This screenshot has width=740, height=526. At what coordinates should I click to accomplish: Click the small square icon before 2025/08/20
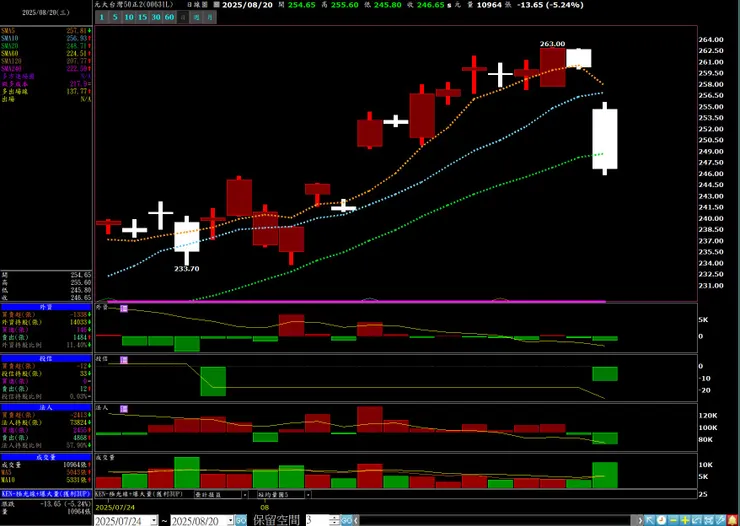point(217,5)
